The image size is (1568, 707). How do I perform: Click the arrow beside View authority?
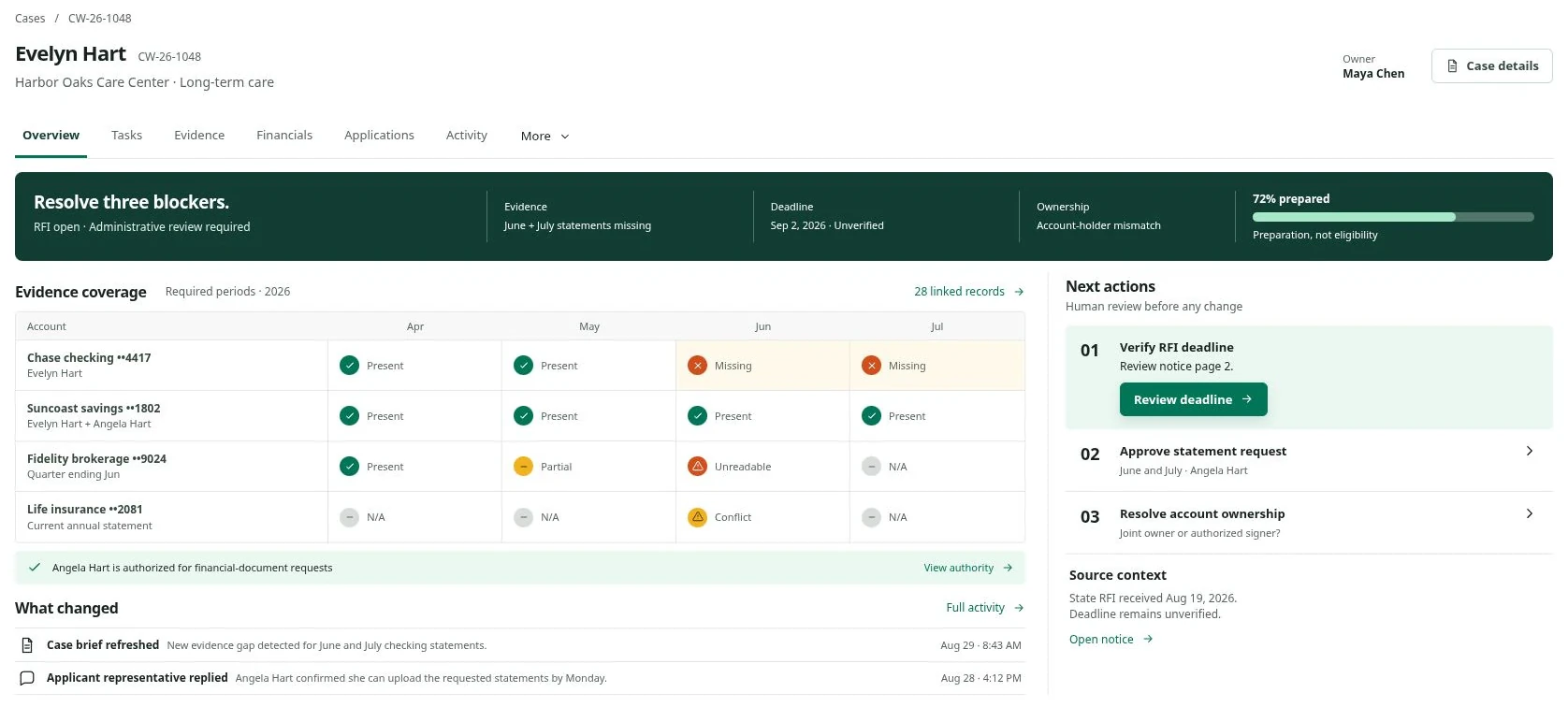pos(1008,568)
